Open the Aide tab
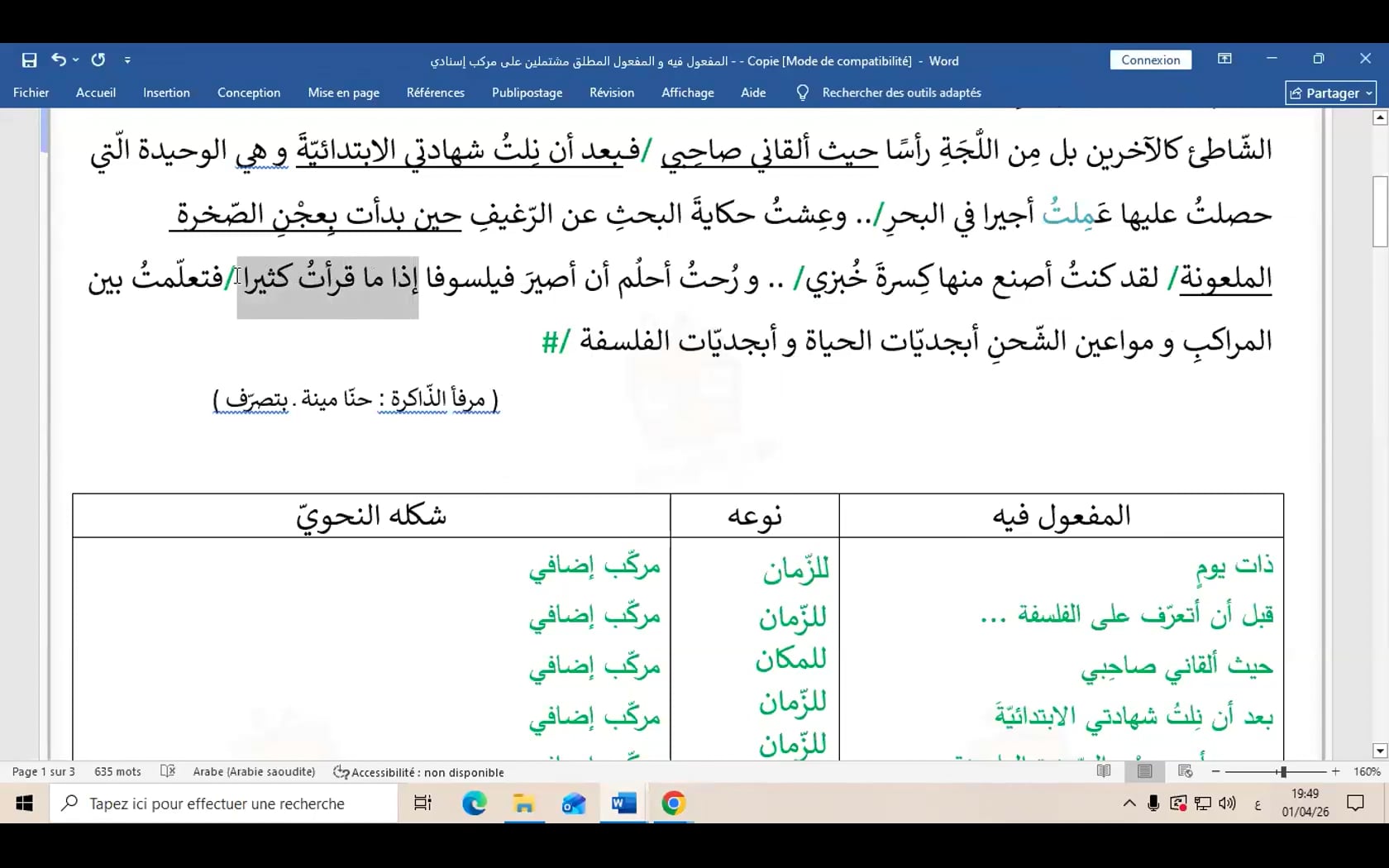 click(753, 93)
